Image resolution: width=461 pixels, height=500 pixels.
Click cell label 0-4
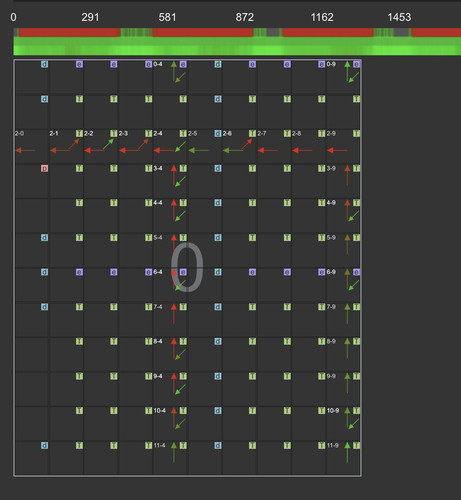click(x=158, y=64)
